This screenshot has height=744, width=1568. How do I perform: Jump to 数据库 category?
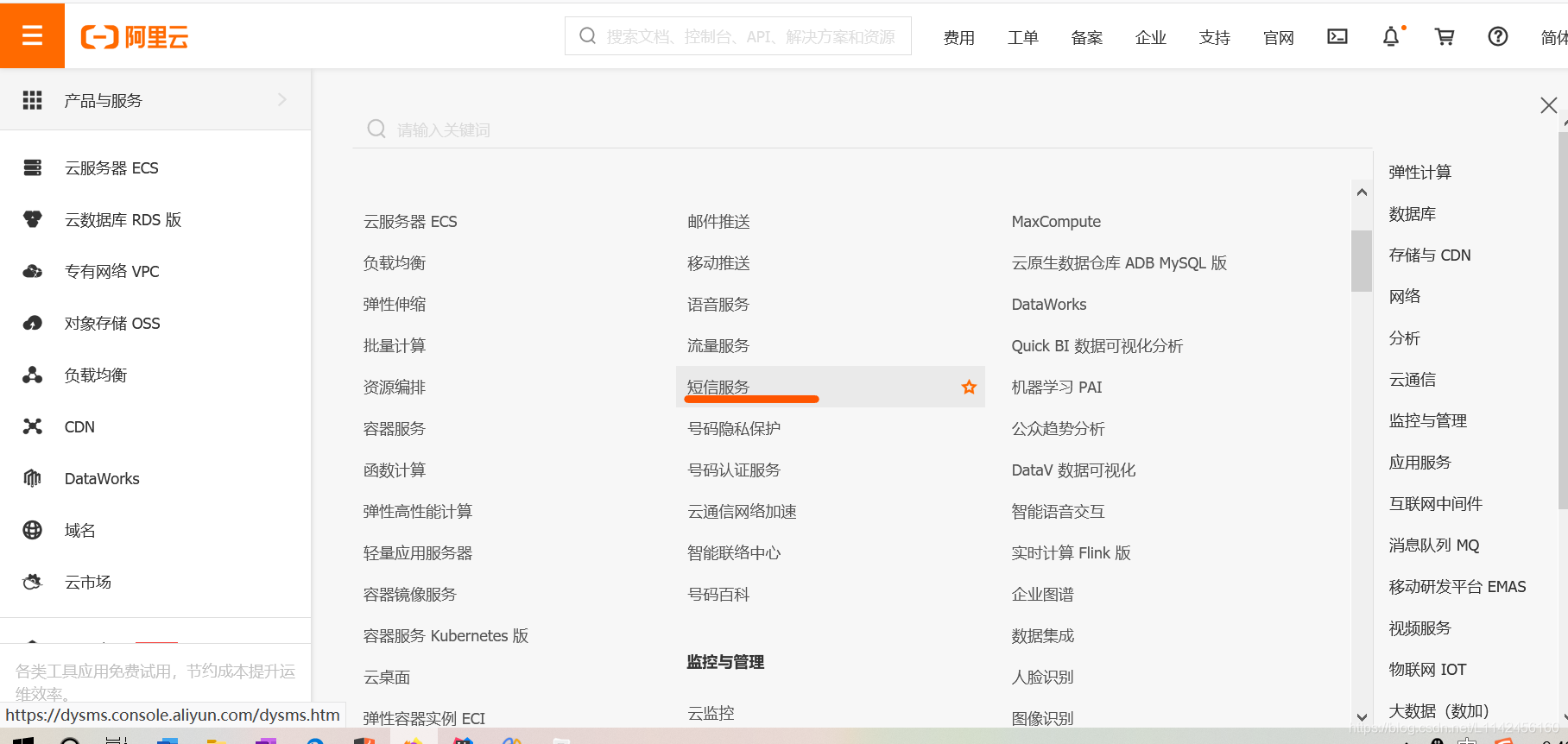1413,213
